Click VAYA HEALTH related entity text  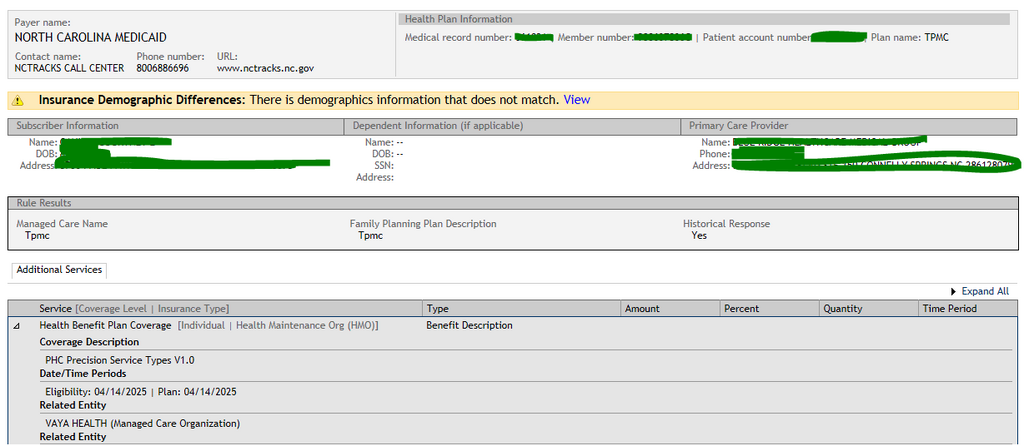142,423
